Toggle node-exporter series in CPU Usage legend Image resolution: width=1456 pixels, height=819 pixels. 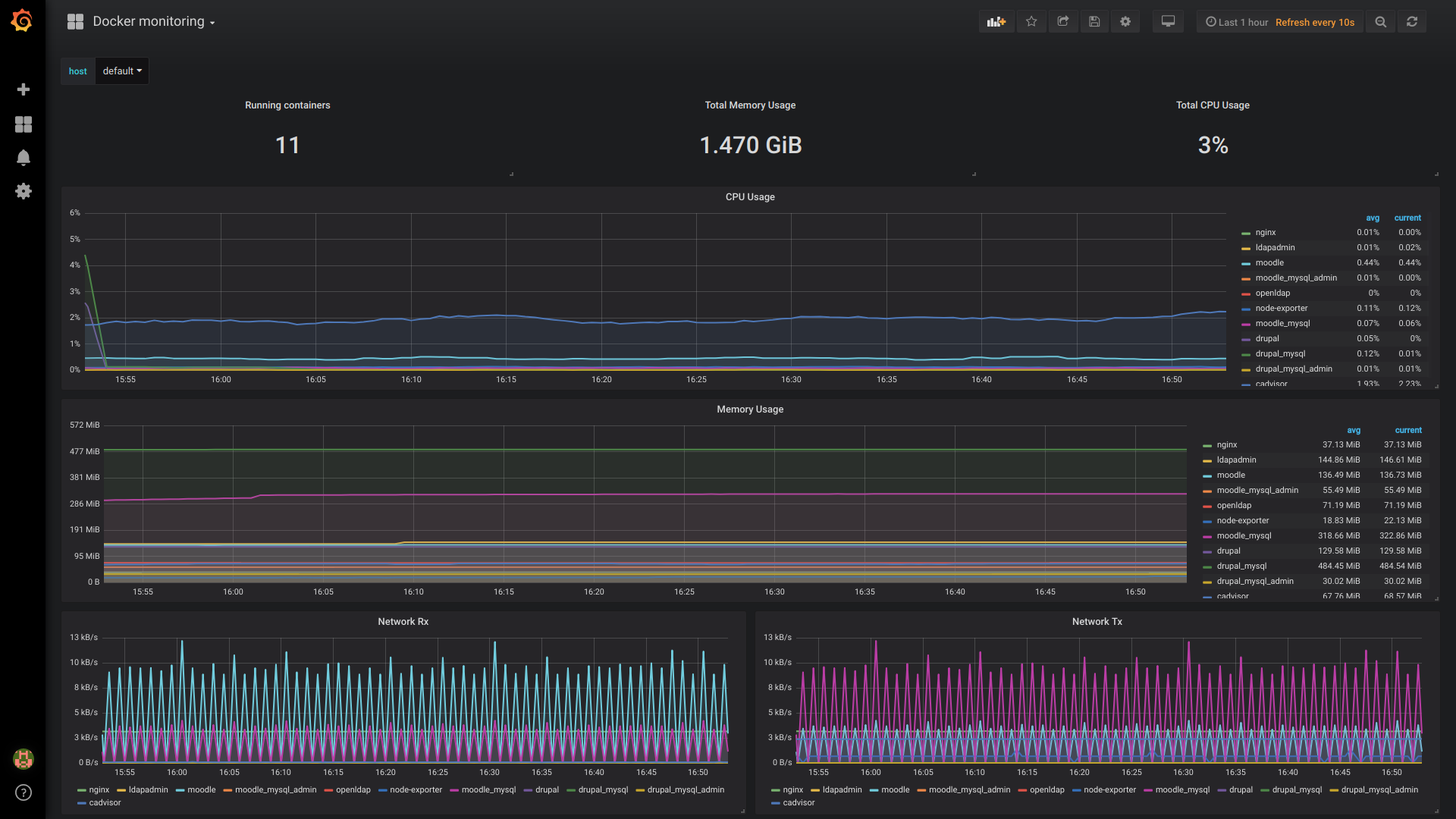[1282, 309]
